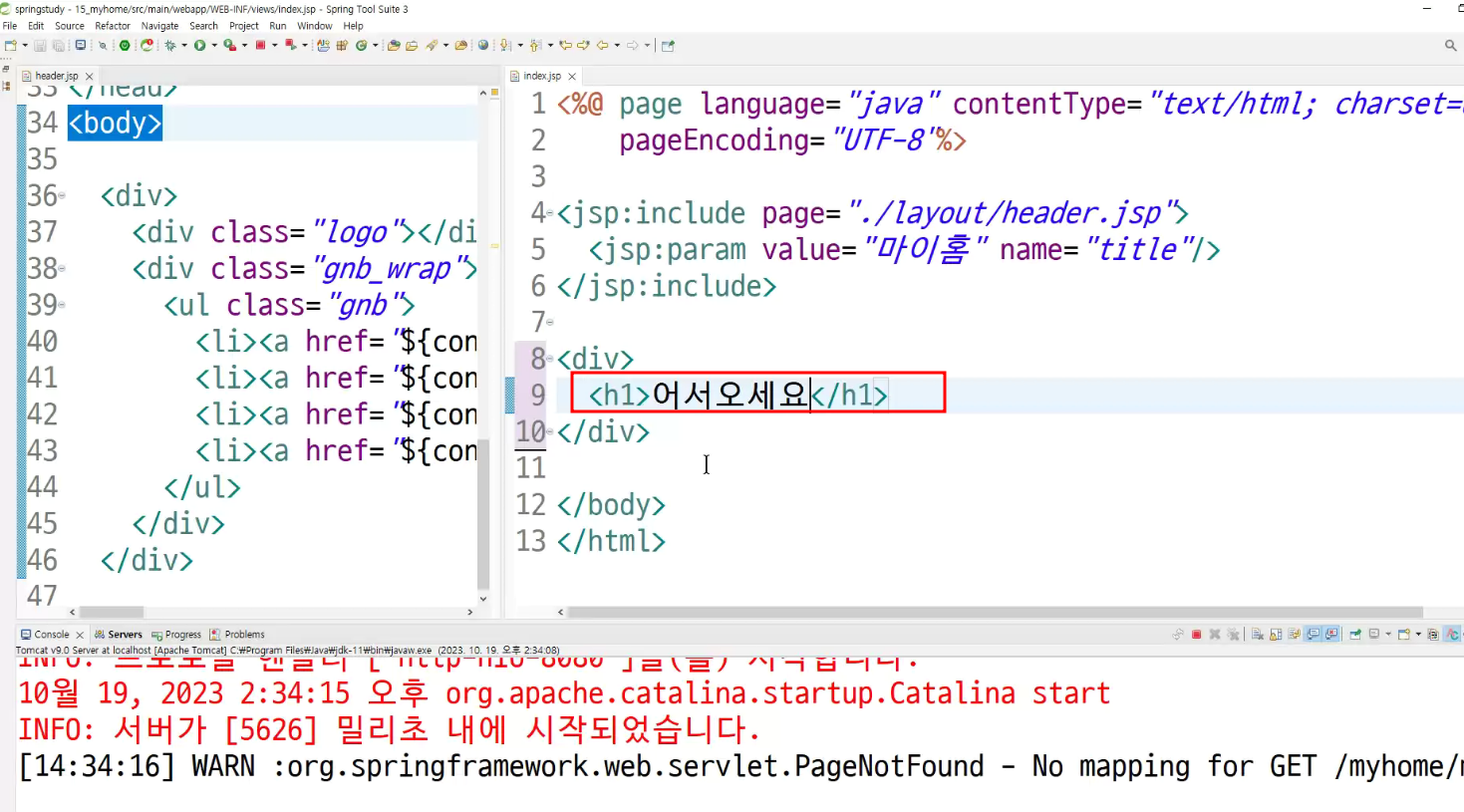Open the green Boot Dashboard icon
This screenshot has height=812, width=1464.
[x=125, y=45]
